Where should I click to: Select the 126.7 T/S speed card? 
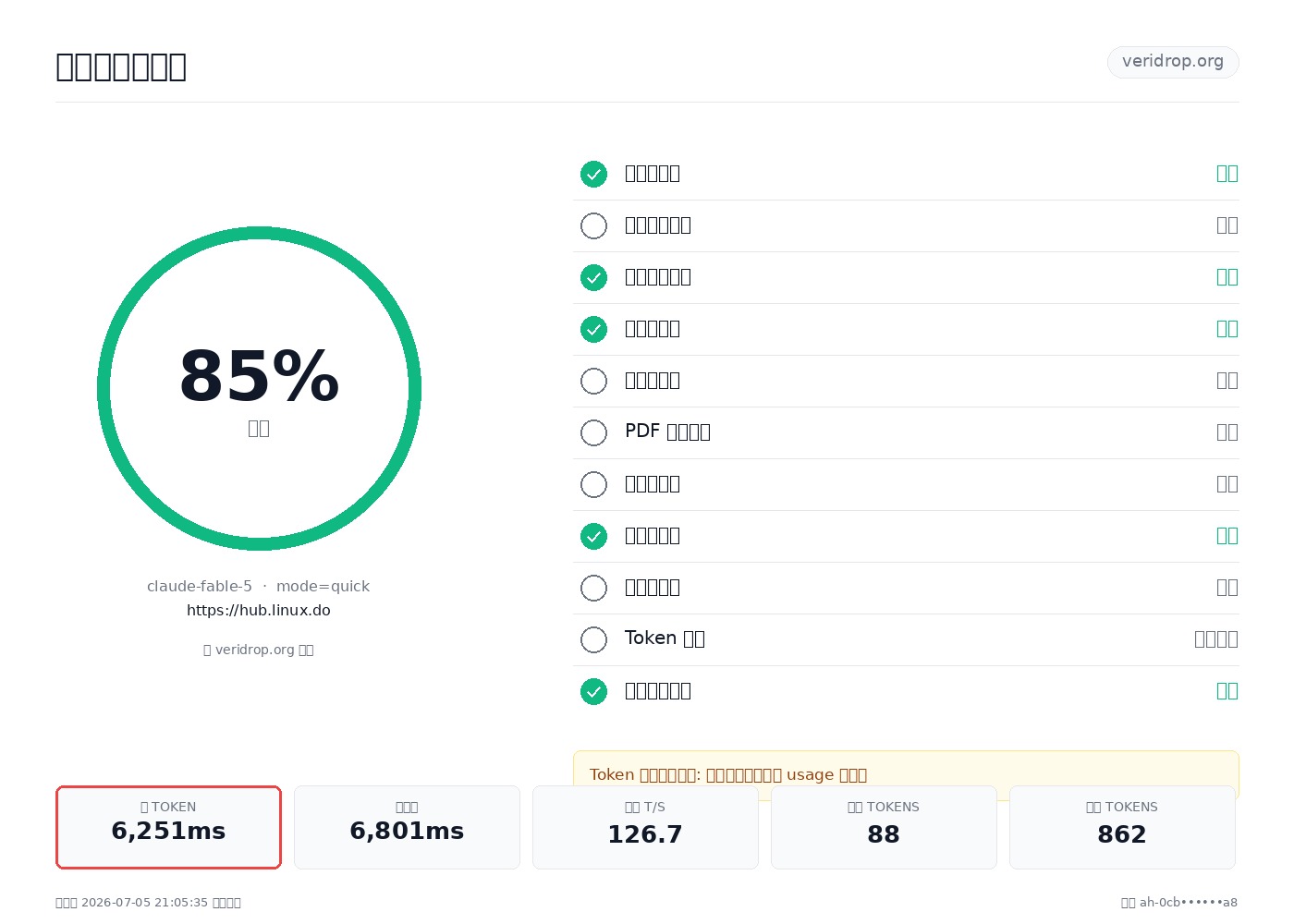click(645, 827)
